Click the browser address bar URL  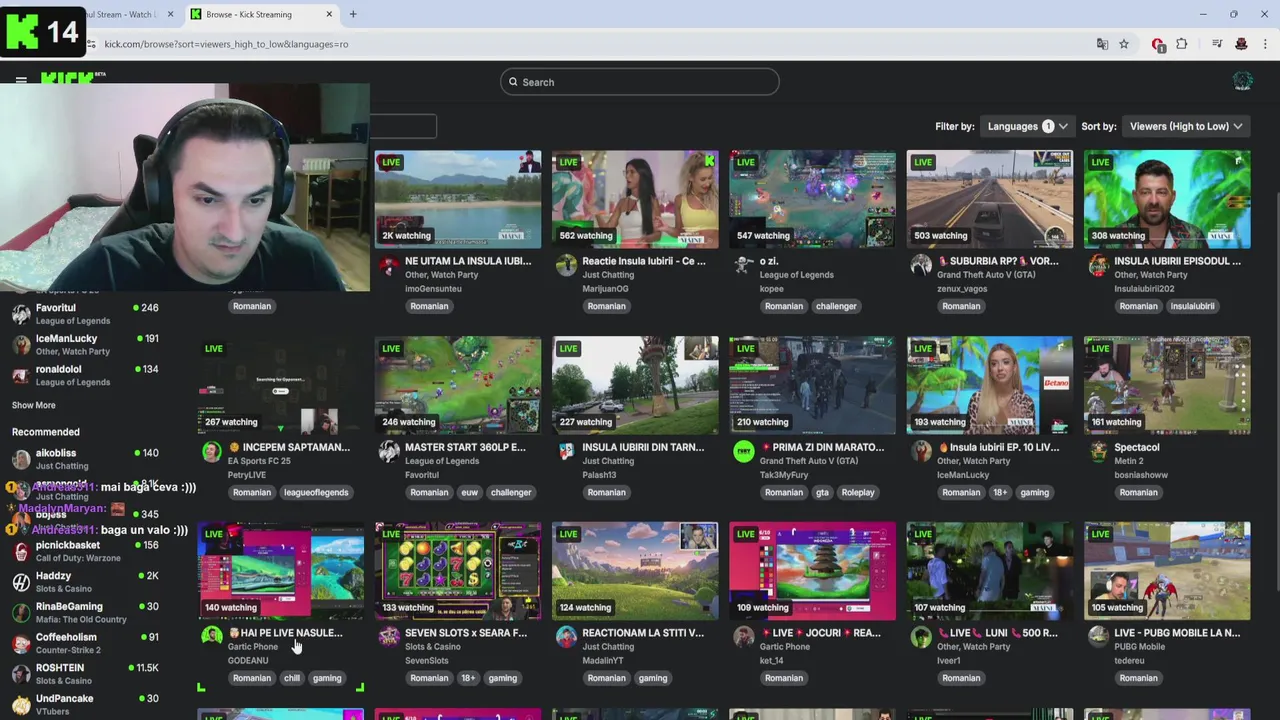[226, 44]
